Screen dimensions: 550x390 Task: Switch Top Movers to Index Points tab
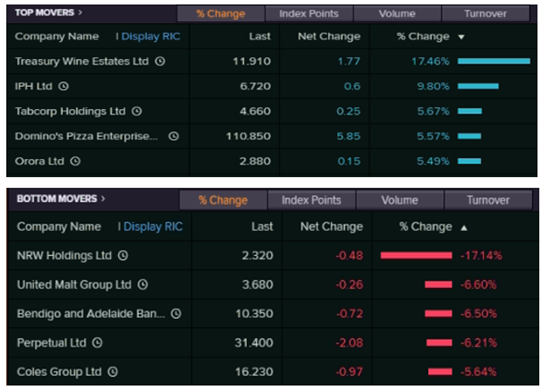pyautogui.click(x=309, y=14)
